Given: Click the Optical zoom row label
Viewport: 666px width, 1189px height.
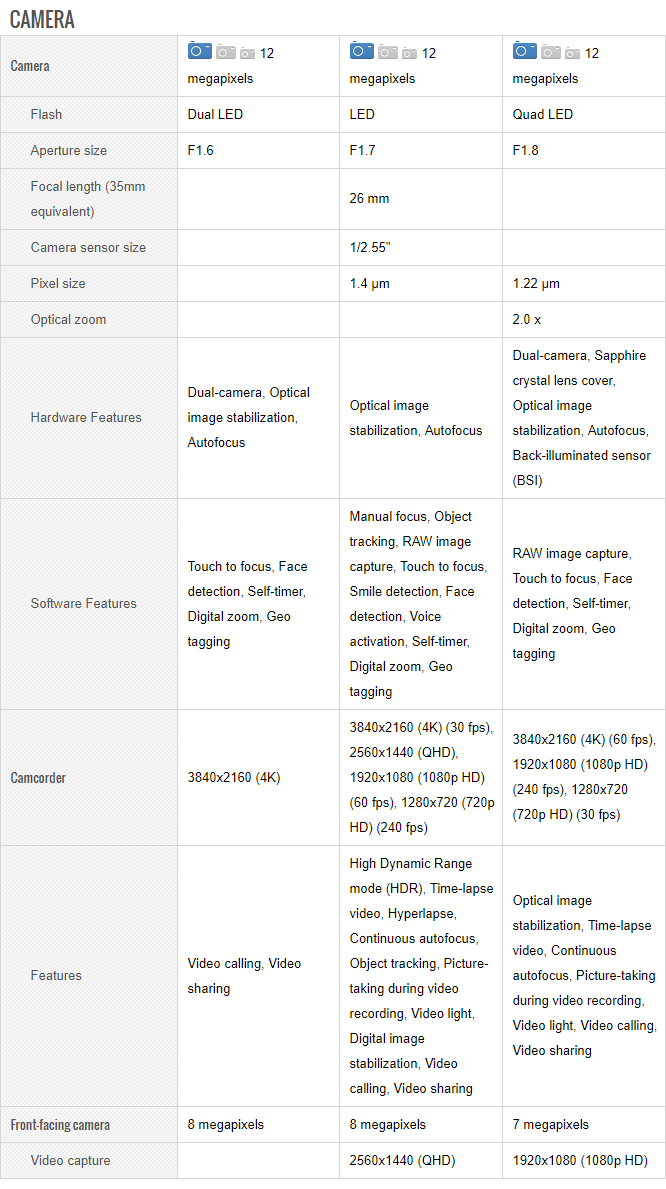Looking at the screenshot, I should pyautogui.click(x=68, y=320).
